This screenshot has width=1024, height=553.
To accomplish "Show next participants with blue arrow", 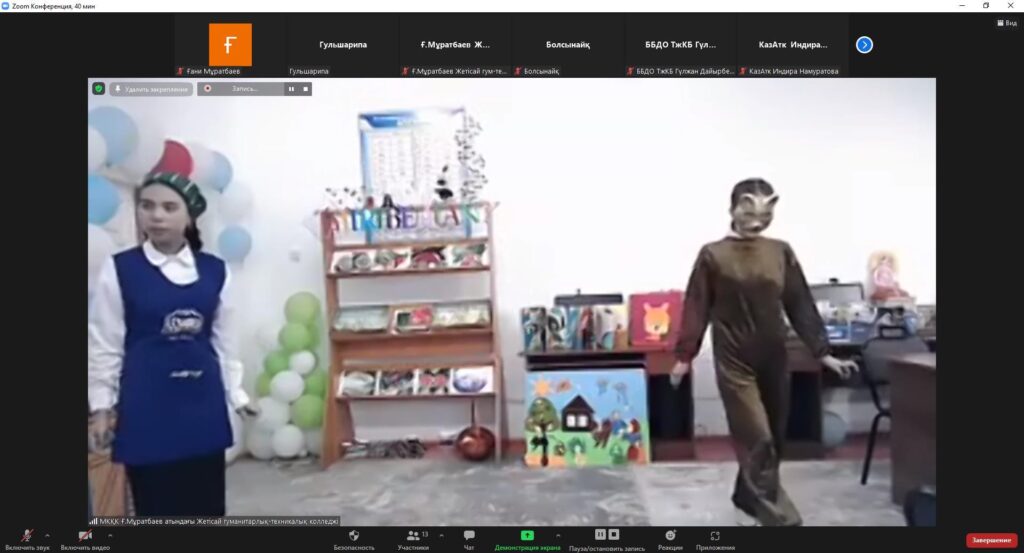I will [x=864, y=44].
